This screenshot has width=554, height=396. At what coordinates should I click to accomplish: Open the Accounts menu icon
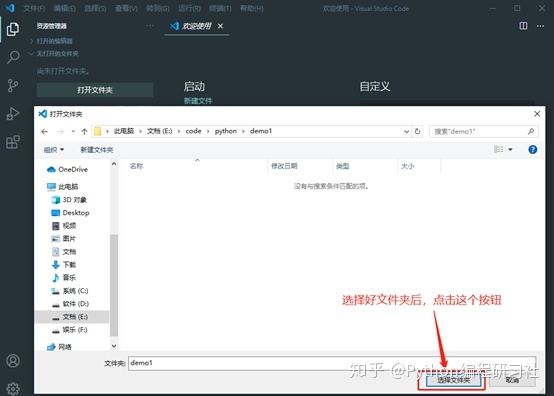pos(13,361)
